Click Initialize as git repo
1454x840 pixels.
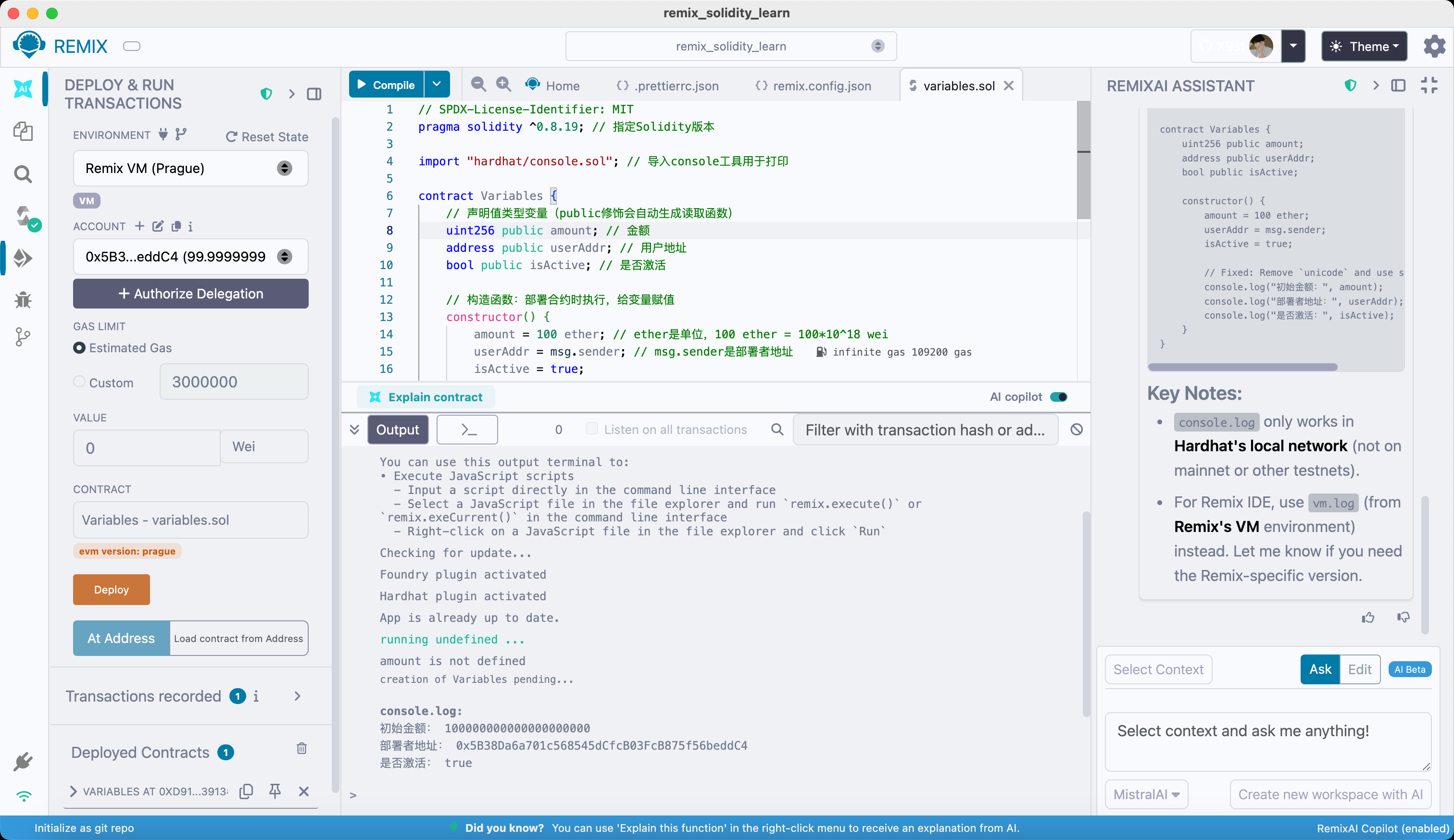(84, 828)
